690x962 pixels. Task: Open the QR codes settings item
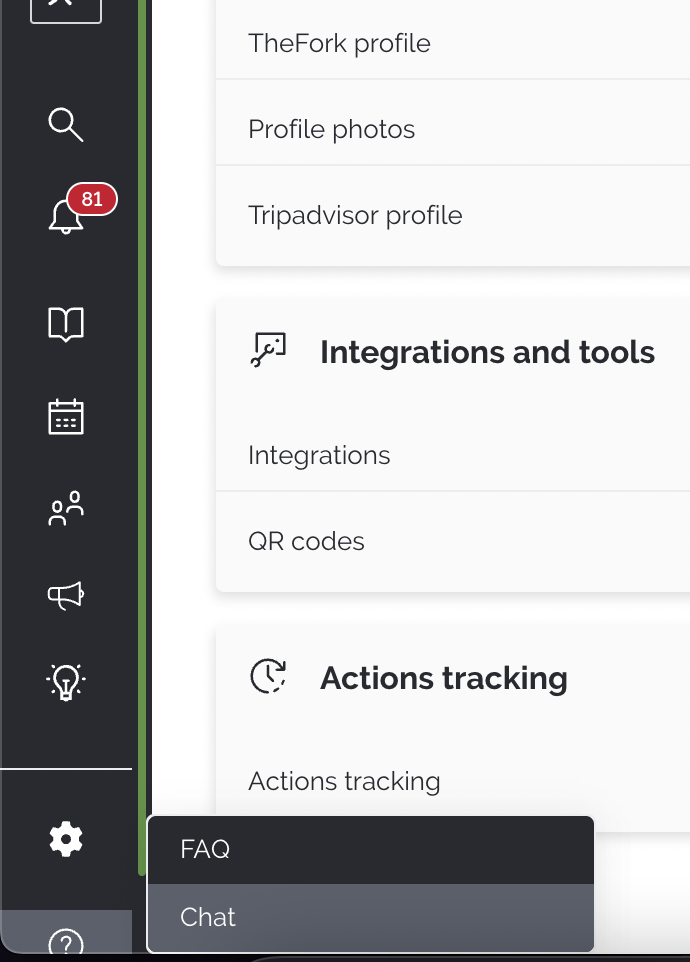(x=306, y=541)
